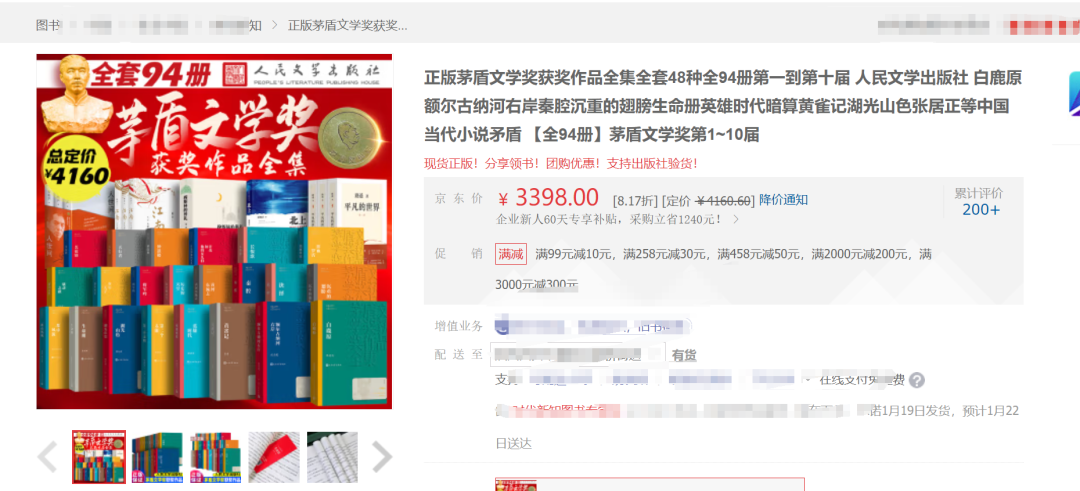Open the 正版茅盾文学奖获奖... breadcrumb item

pos(348,25)
